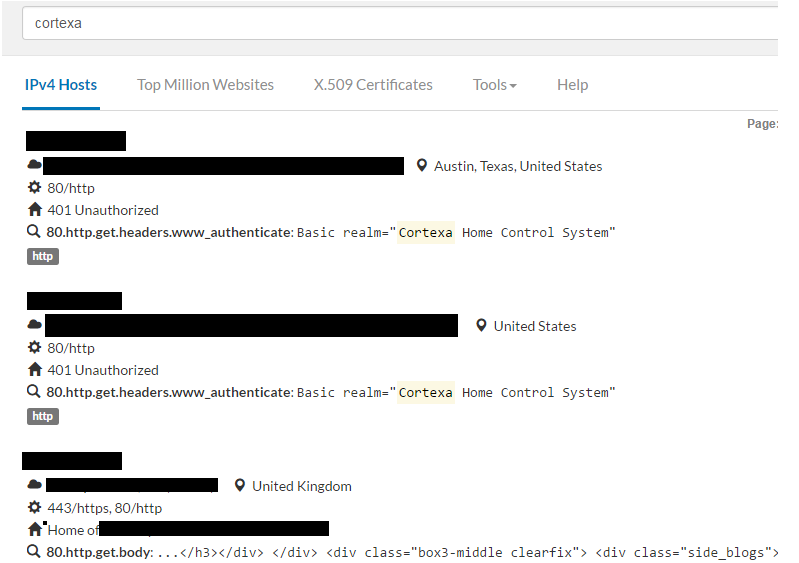This screenshot has height=563, width=799.
Task: Select highlighted Cortexa in United States result
Action: [425, 393]
